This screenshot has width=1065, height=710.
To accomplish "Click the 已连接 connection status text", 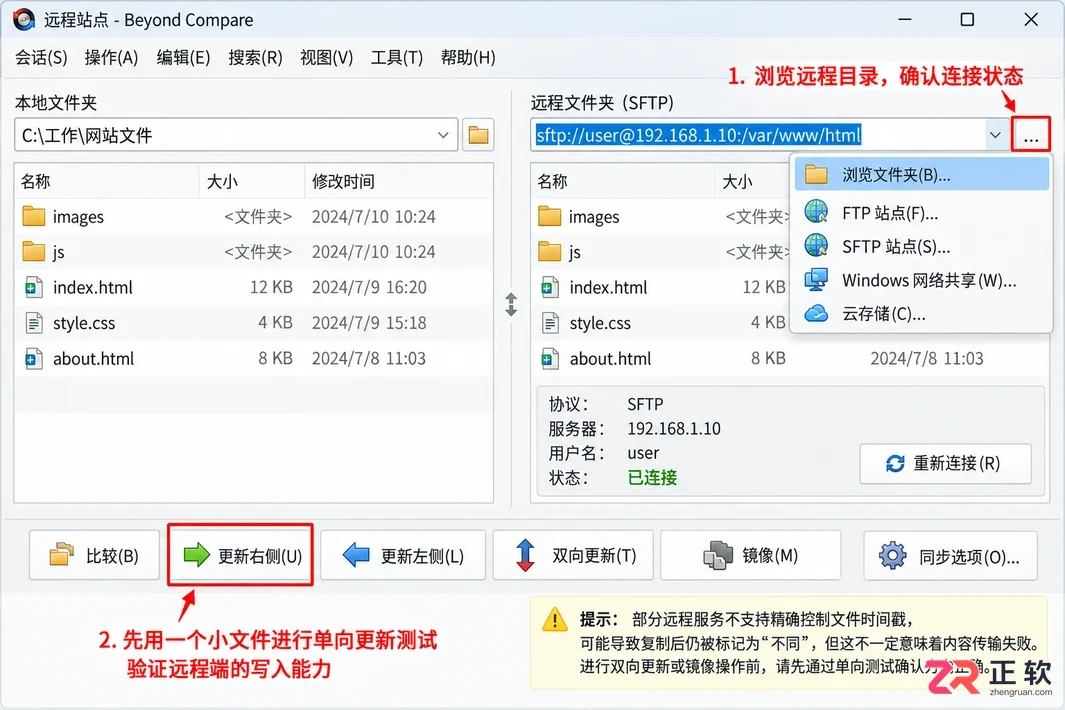I will coord(652,478).
